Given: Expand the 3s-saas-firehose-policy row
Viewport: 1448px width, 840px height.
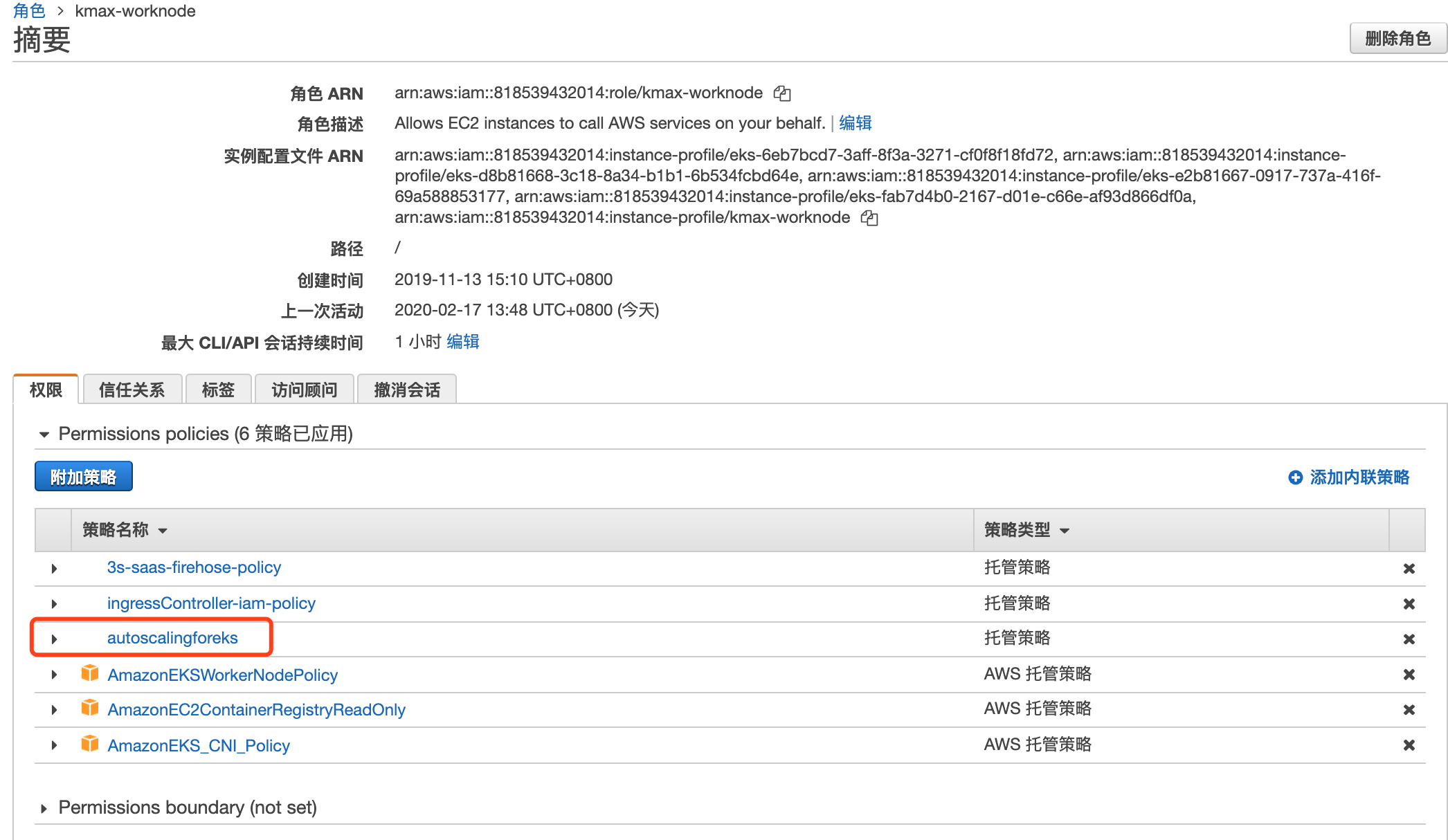Looking at the screenshot, I should pyautogui.click(x=54, y=569).
